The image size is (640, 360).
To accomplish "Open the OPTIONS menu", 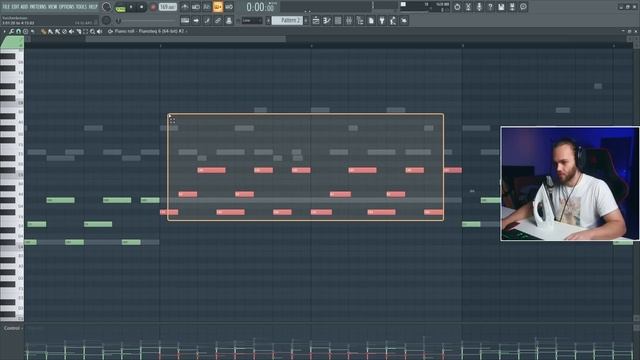I will click(x=67, y=7).
